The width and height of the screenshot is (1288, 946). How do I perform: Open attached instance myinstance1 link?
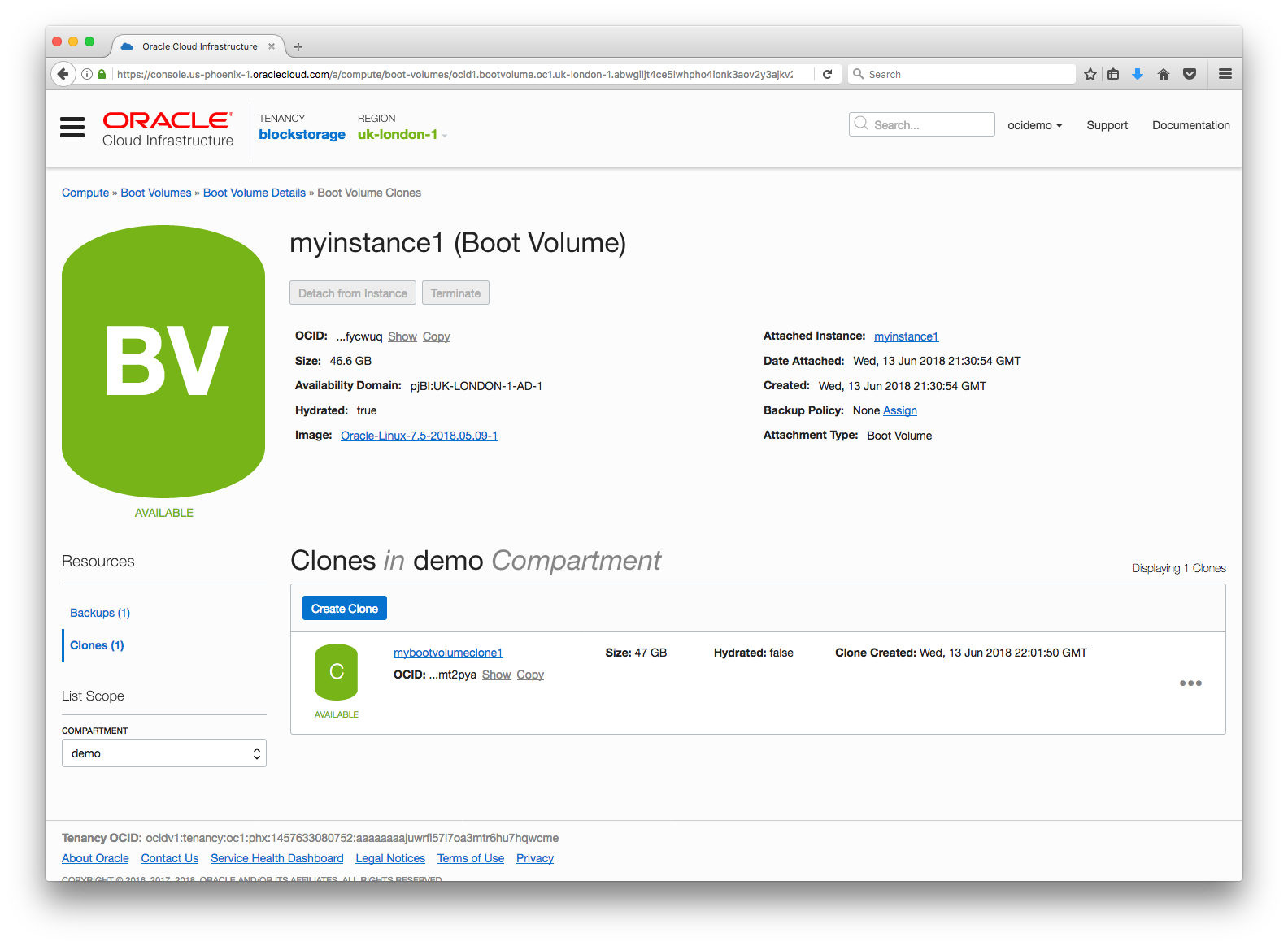tap(907, 336)
